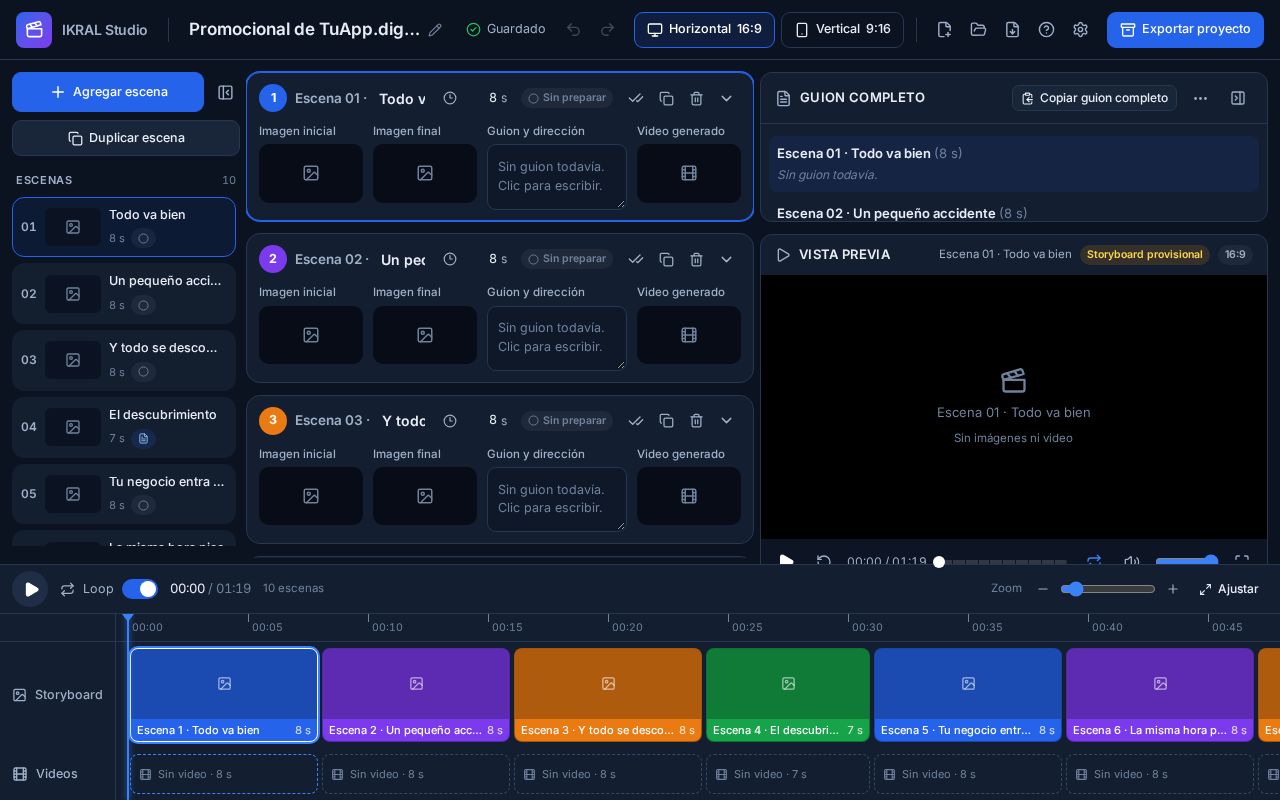Toggle the status circle of sidebar scene 03
This screenshot has width=1280, height=800.
(x=143, y=372)
